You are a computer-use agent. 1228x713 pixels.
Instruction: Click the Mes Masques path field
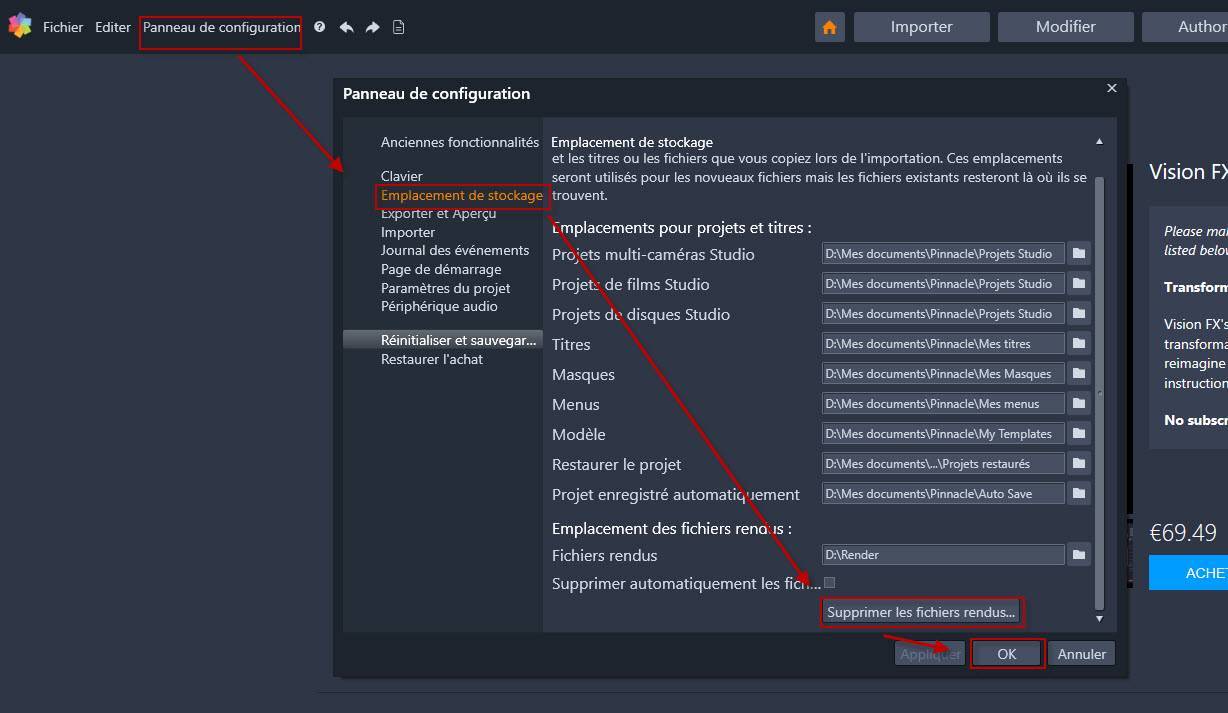[x=943, y=374]
